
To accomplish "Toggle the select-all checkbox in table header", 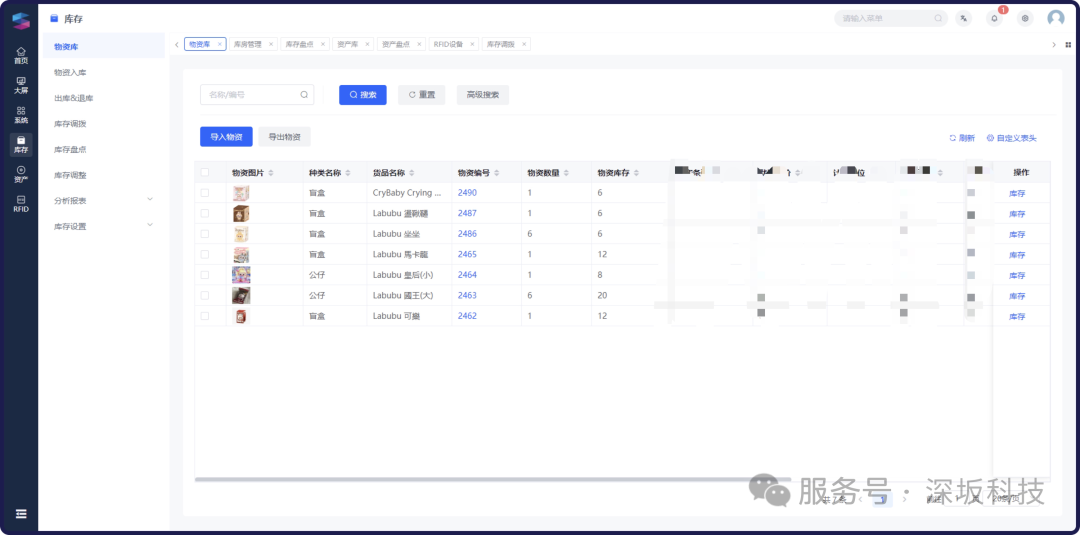I will point(205,173).
